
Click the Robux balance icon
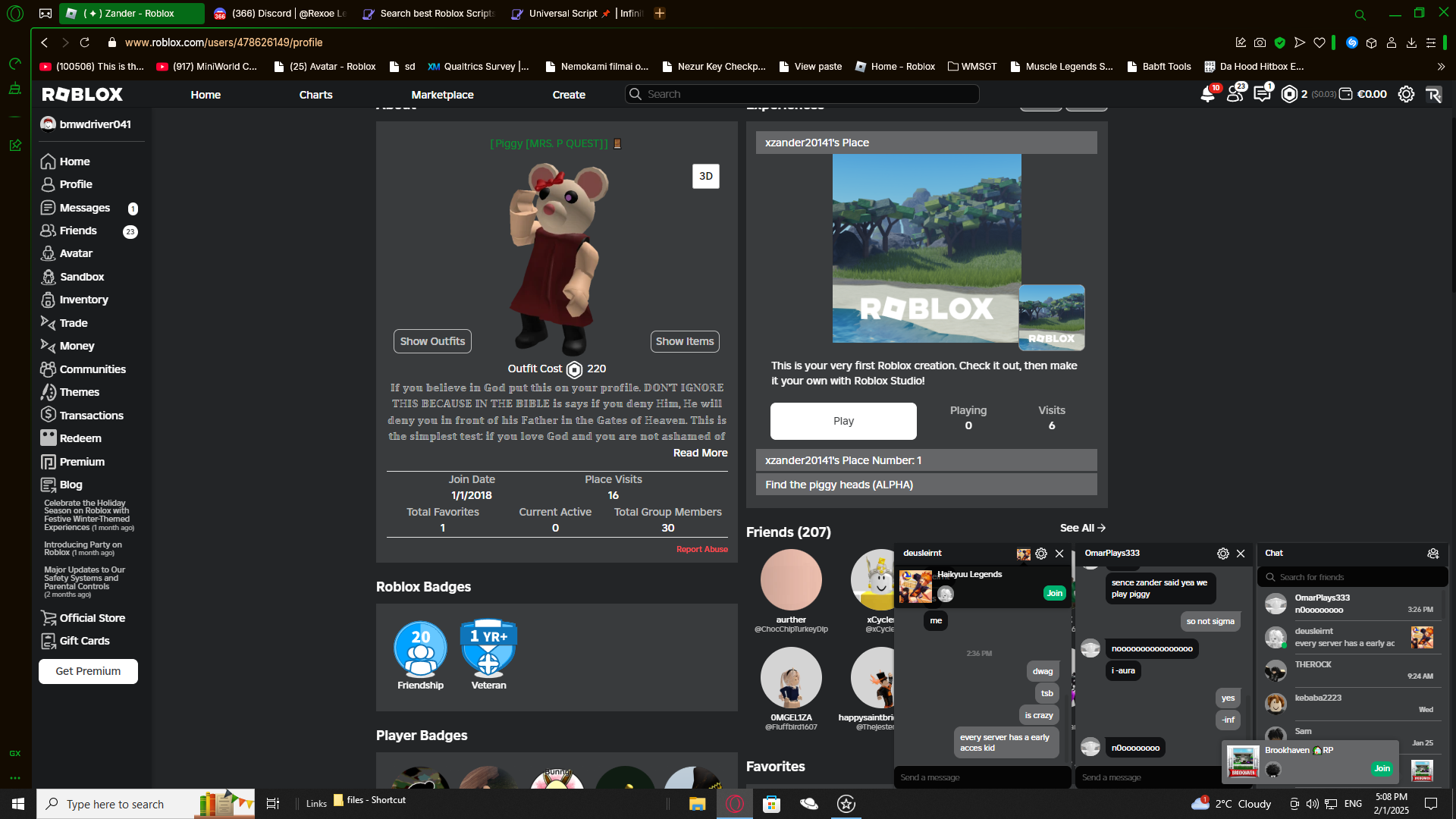[1289, 94]
